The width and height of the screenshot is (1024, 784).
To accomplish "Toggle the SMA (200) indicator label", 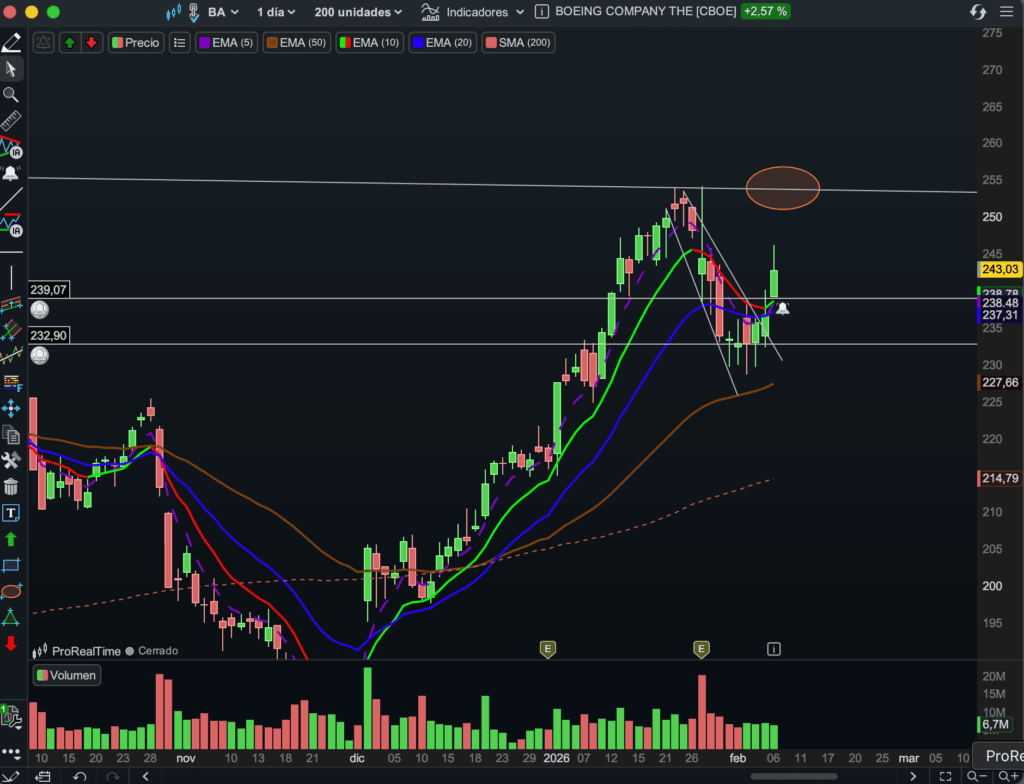I will pos(517,43).
